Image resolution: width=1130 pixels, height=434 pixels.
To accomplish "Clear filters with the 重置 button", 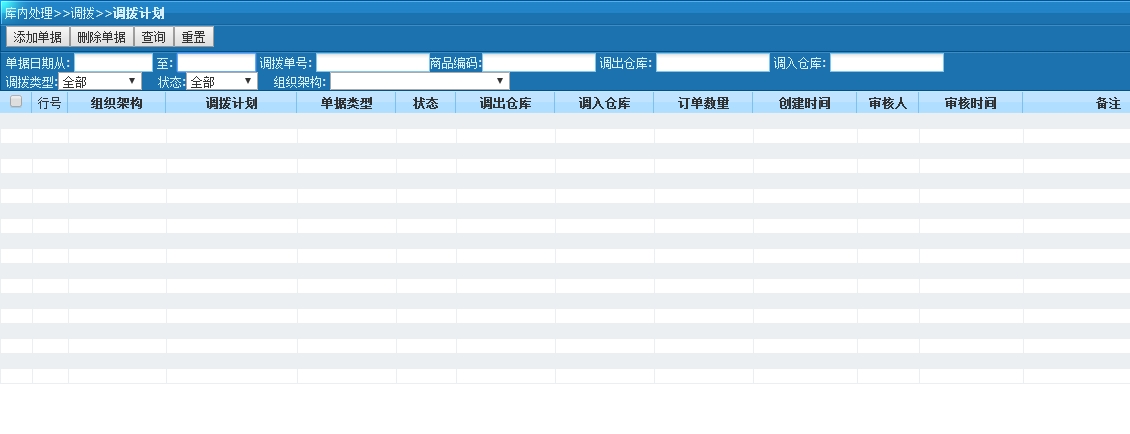I will click(x=194, y=37).
